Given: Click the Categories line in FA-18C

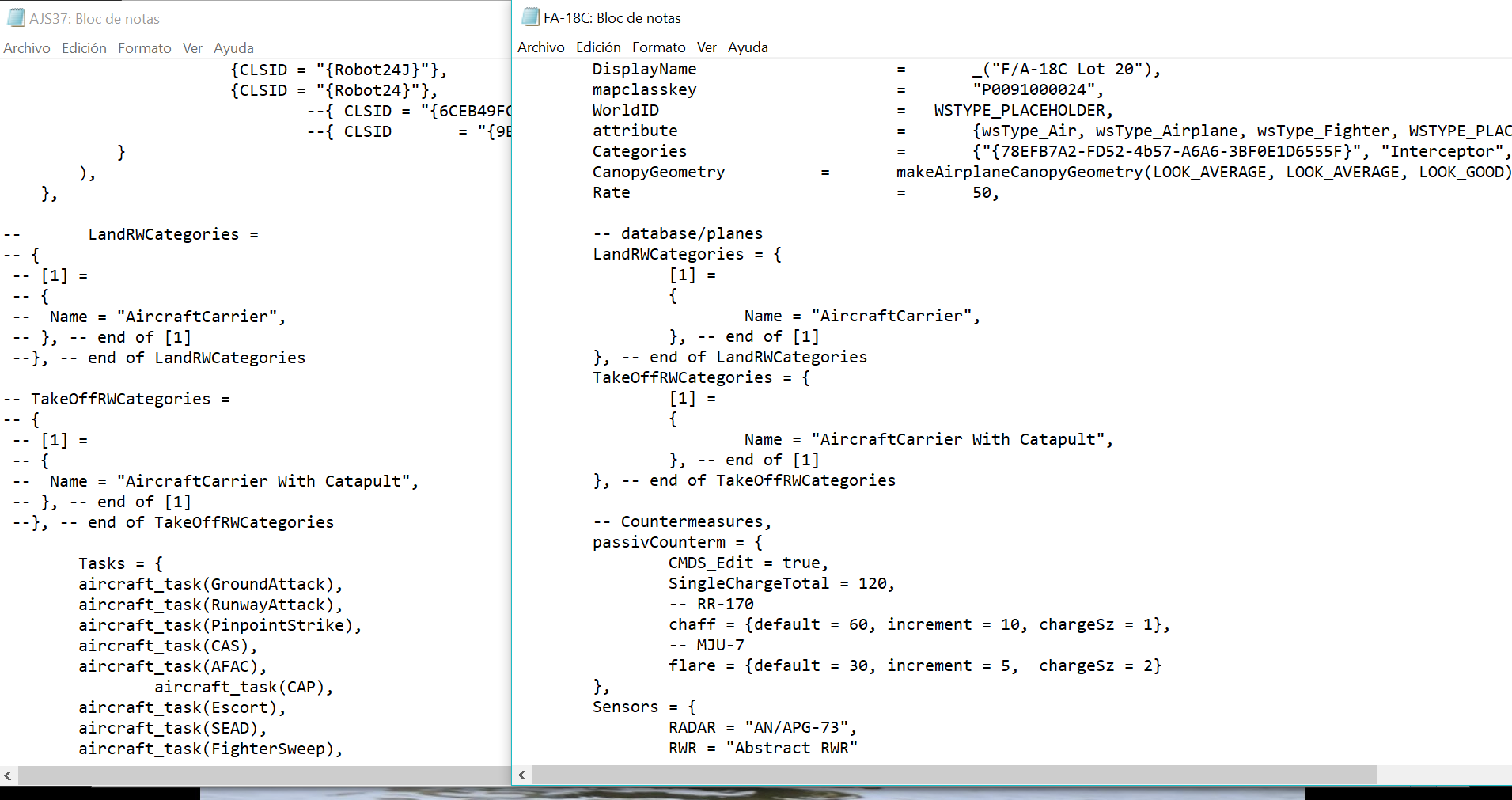Looking at the screenshot, I should 1052,151.
